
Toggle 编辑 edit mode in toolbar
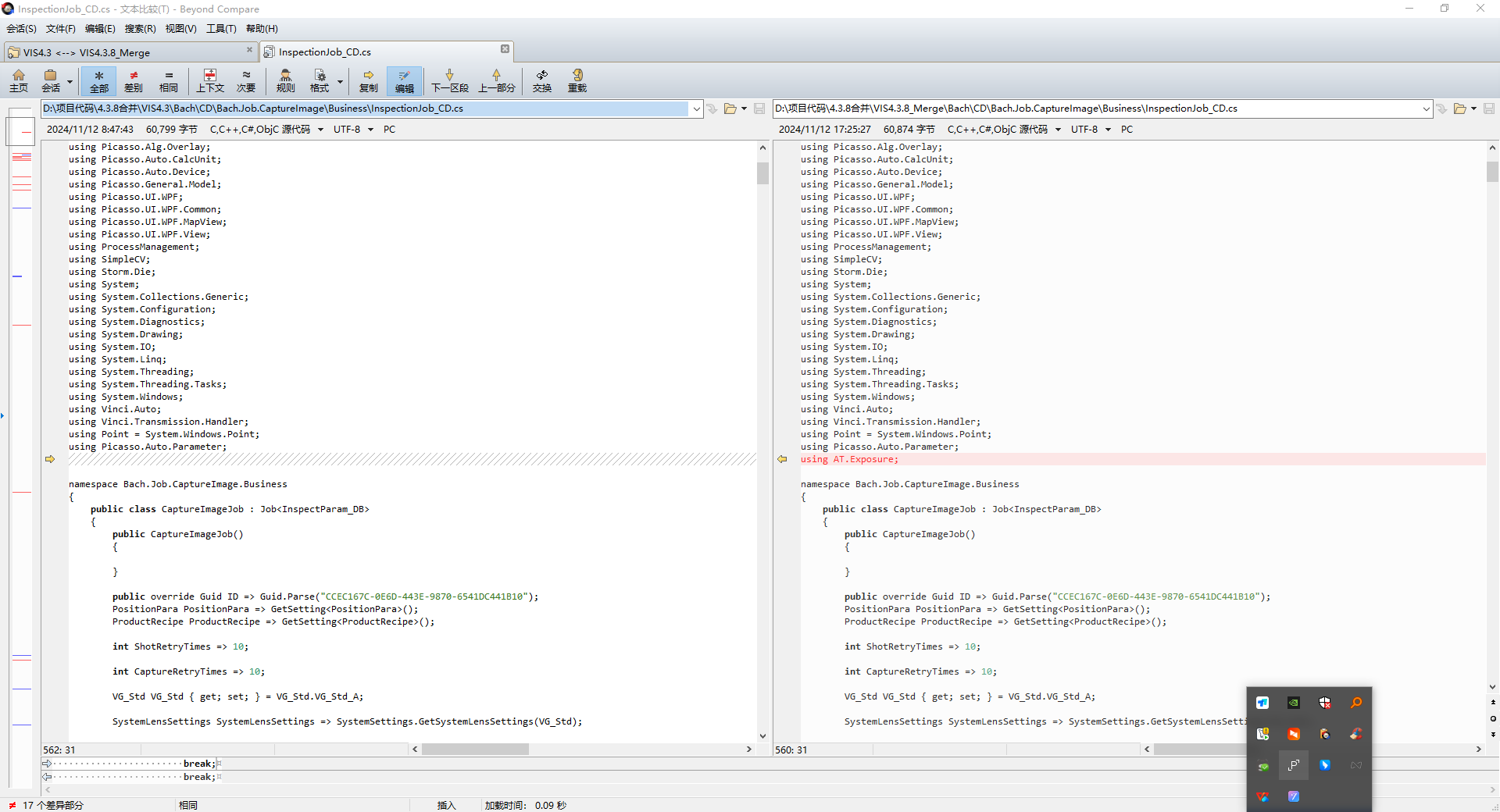[x=404, y=80]
